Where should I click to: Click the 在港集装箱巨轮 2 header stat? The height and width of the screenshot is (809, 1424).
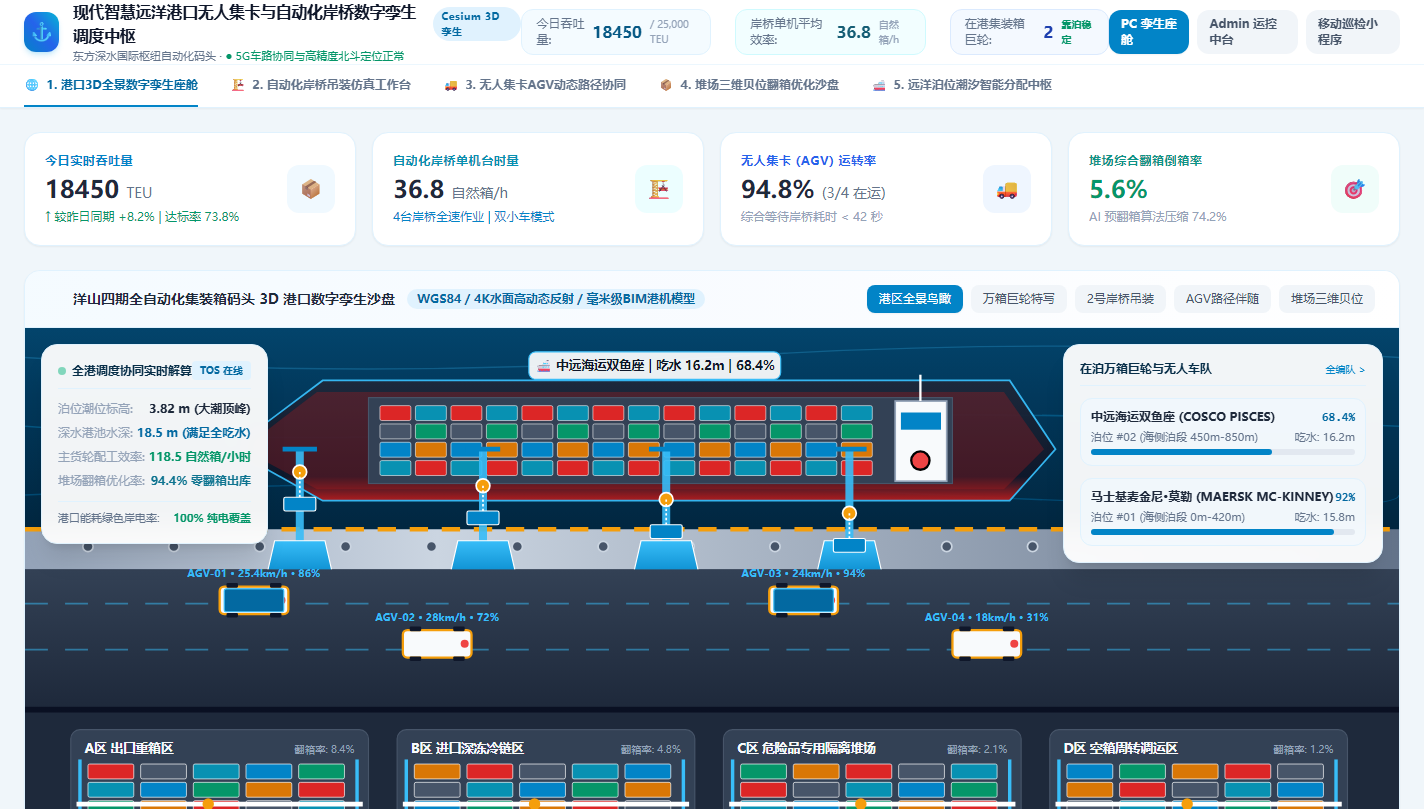click(1027, 32)
